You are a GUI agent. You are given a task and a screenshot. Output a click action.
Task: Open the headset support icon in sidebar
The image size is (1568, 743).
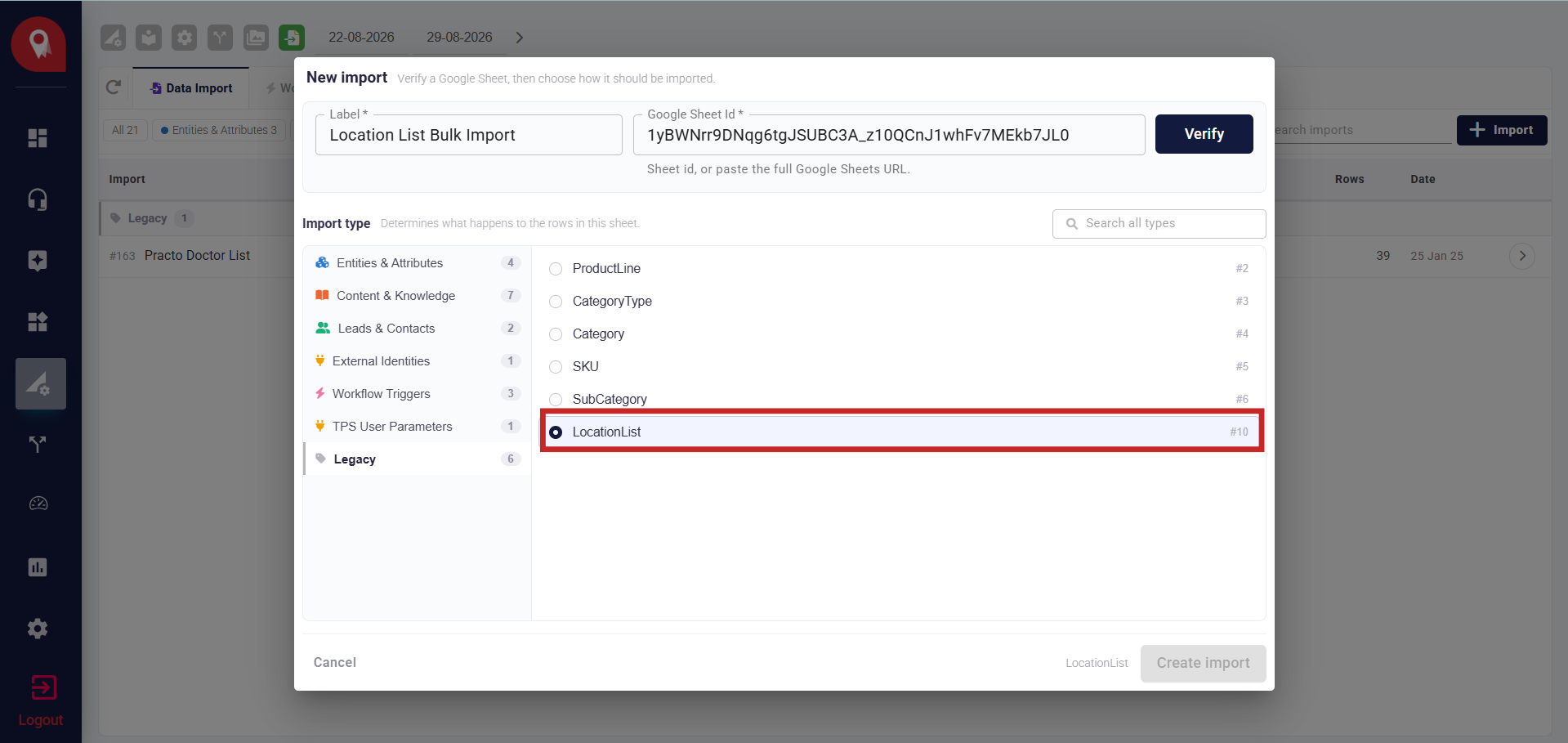coord(38,199)
